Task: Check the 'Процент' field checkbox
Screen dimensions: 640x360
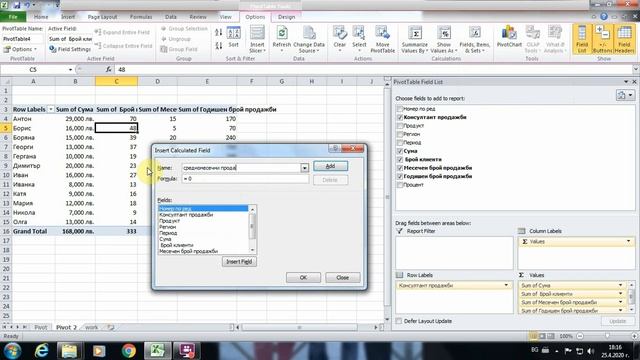Action: pos(400,184)
